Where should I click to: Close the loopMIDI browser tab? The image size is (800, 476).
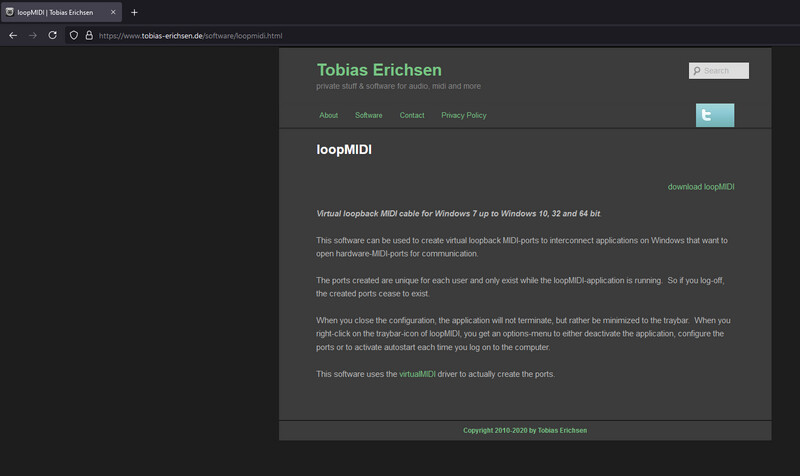(x=113, y=12)
